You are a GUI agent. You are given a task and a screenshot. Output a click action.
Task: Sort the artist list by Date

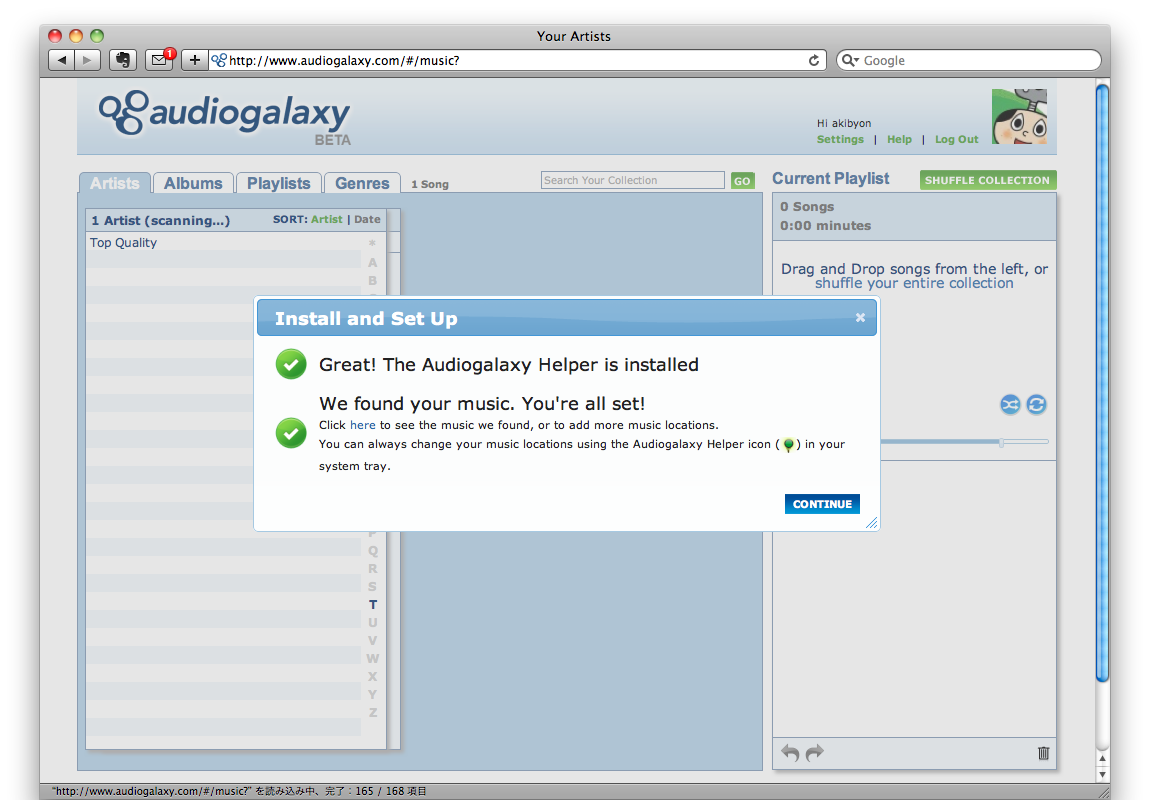coord(367,219)
